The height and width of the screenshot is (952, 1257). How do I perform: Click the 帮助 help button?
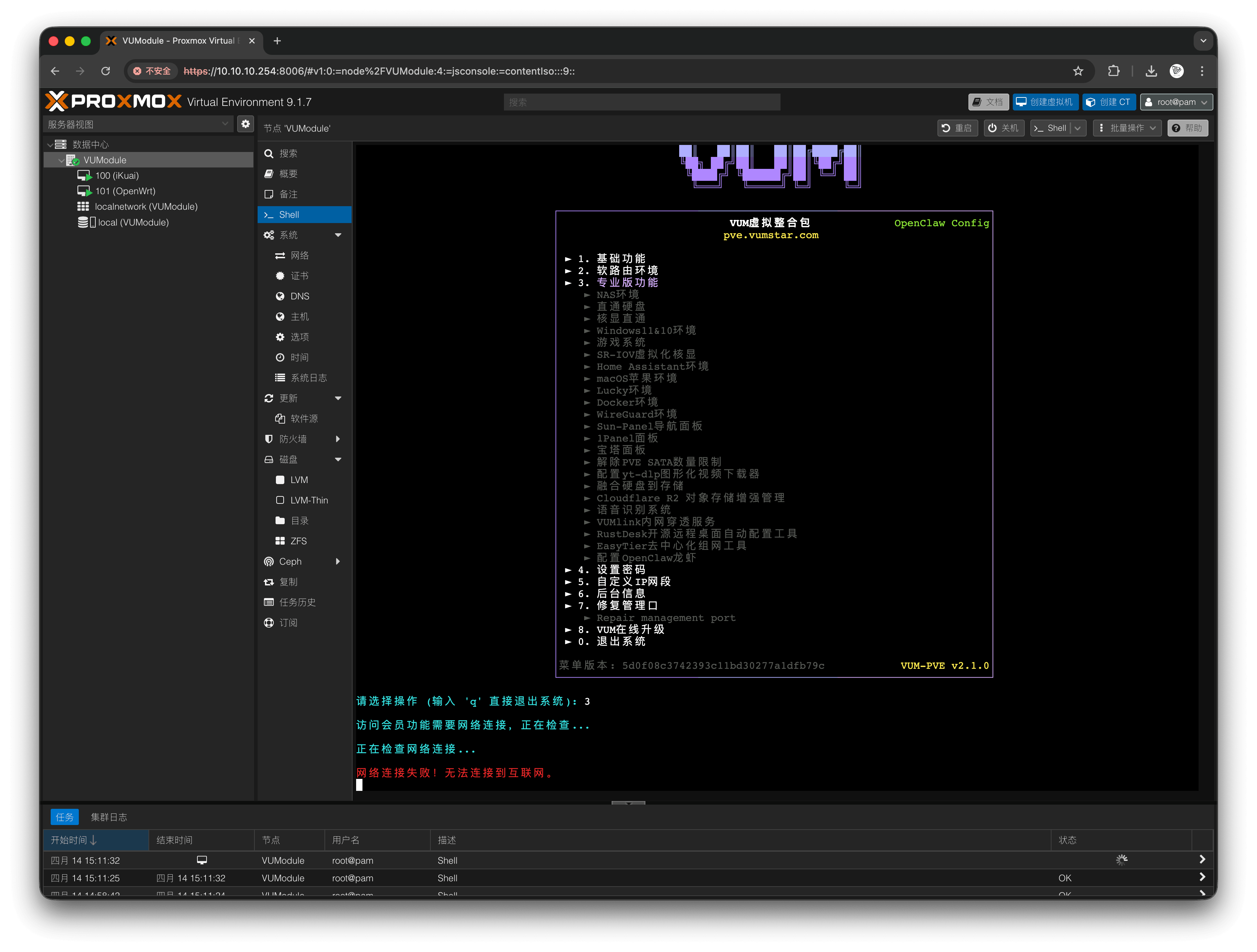[1188, 128]
